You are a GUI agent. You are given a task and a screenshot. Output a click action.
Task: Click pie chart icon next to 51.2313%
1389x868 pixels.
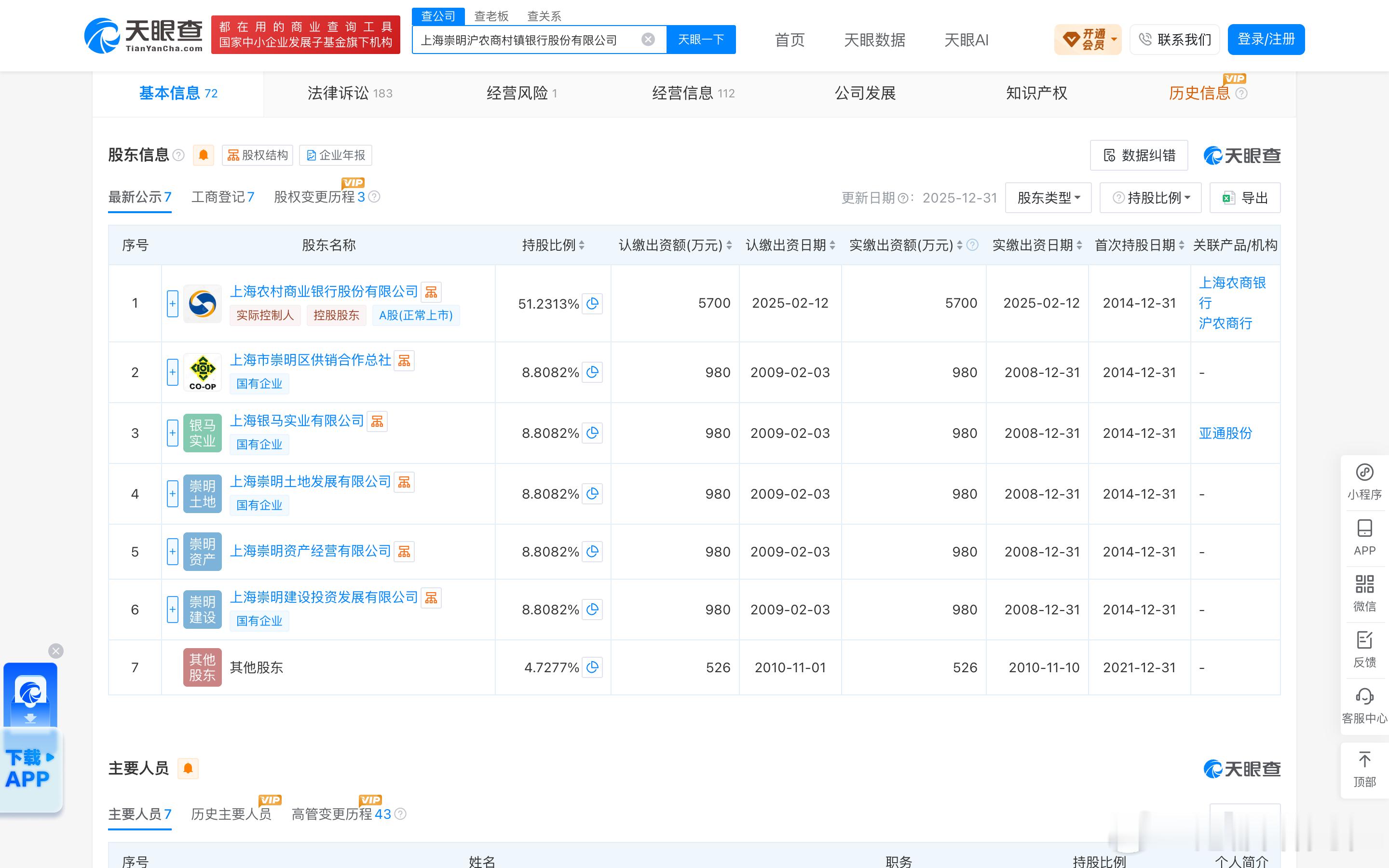(x=592, y=303)
